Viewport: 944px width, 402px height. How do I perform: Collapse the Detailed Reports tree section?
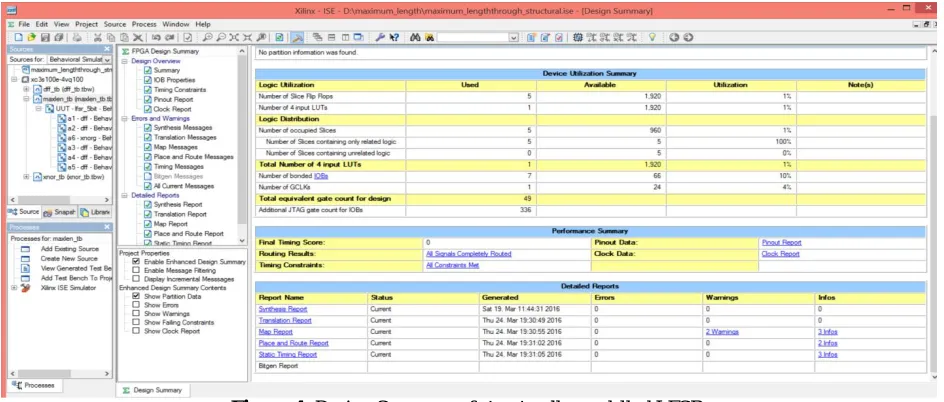(x=123, y=196)
